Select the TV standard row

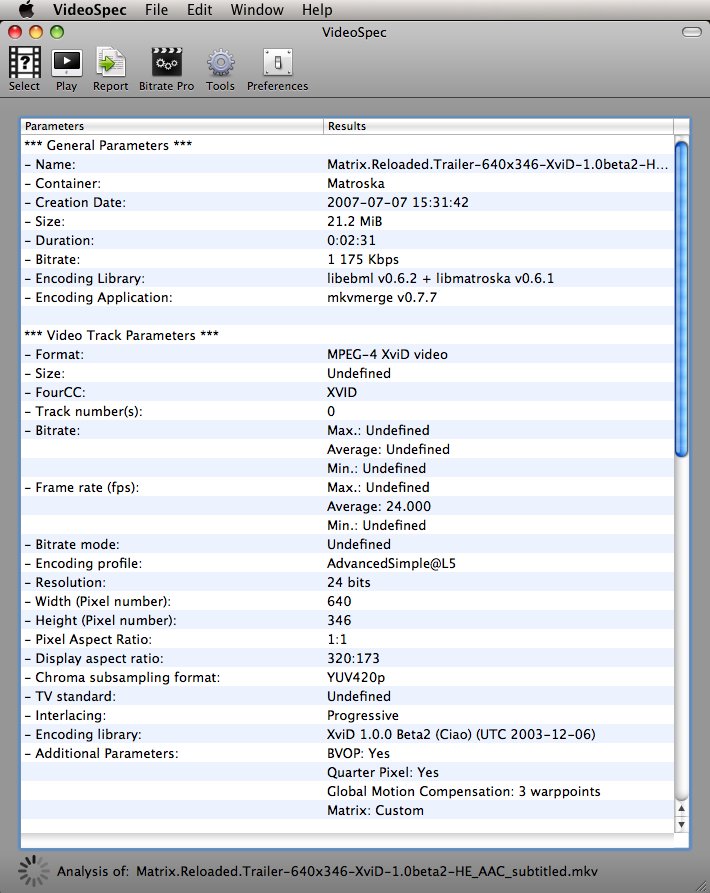coord(347,696)
